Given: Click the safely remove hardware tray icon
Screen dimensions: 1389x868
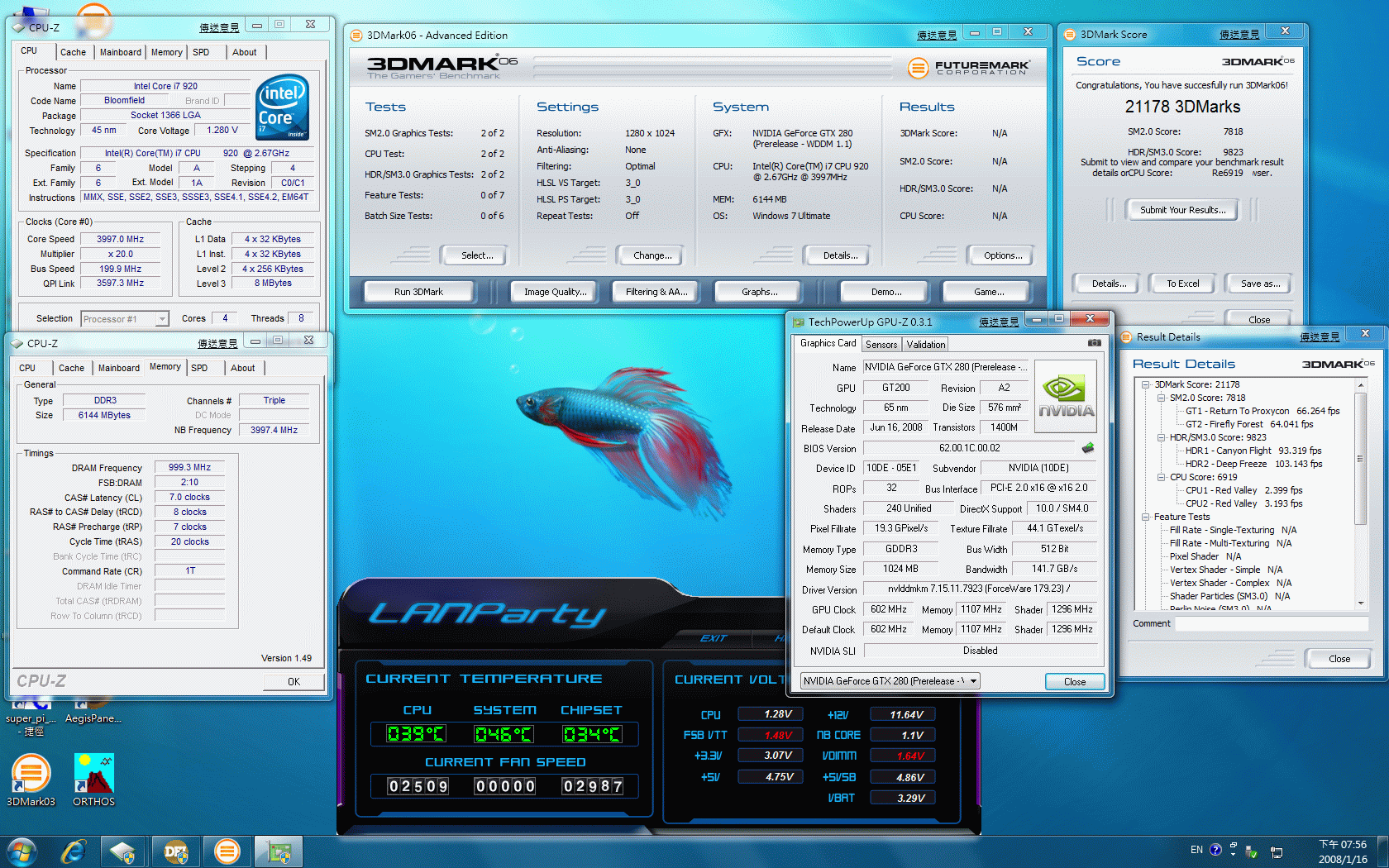Looking at the screenshot, I should [x=1252, y=851].
